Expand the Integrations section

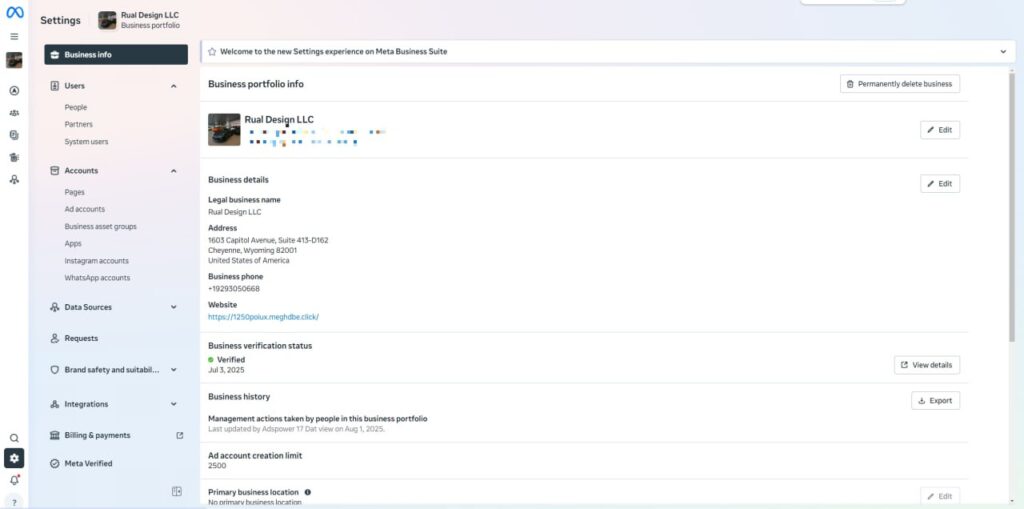click(x=174, y=404)
